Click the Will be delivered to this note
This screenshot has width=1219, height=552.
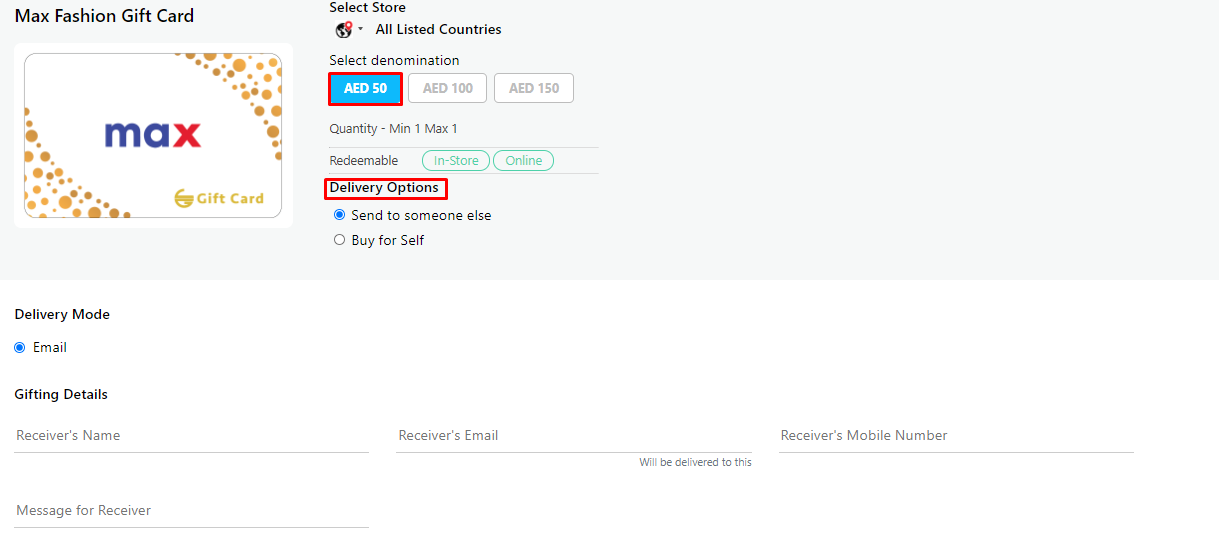[x=695, y=463]
